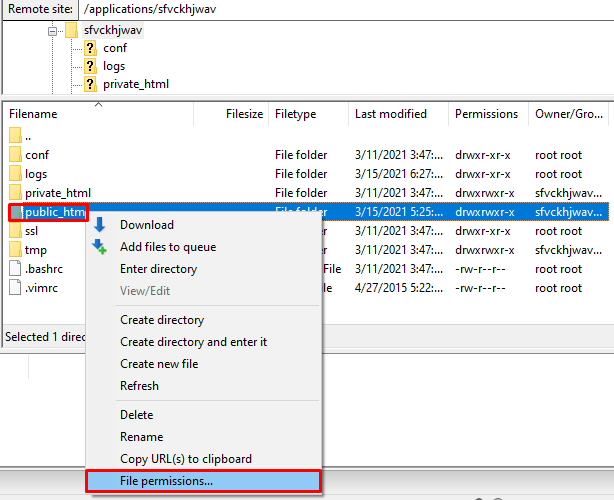Select conf node in remote tree
Viewport: 614px width, 500px height.
click(115, 48)
